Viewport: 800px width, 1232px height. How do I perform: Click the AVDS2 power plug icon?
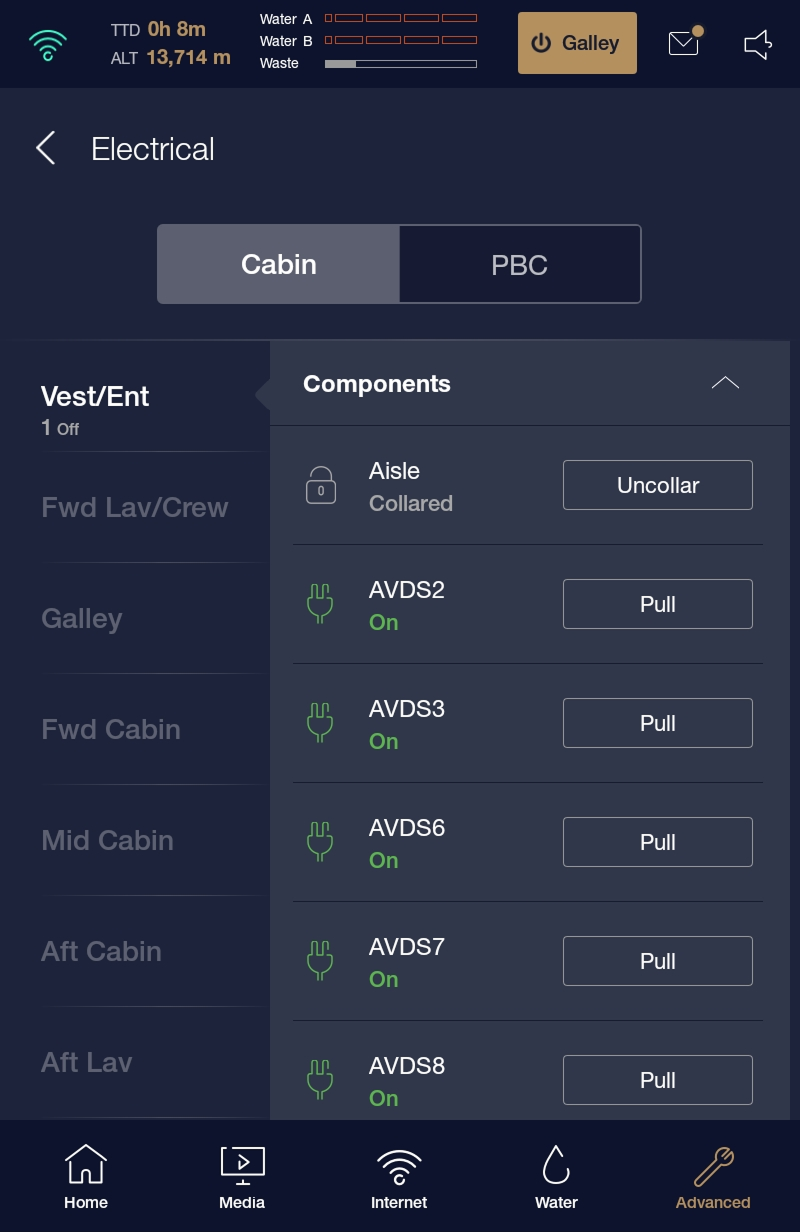[320, 605]
